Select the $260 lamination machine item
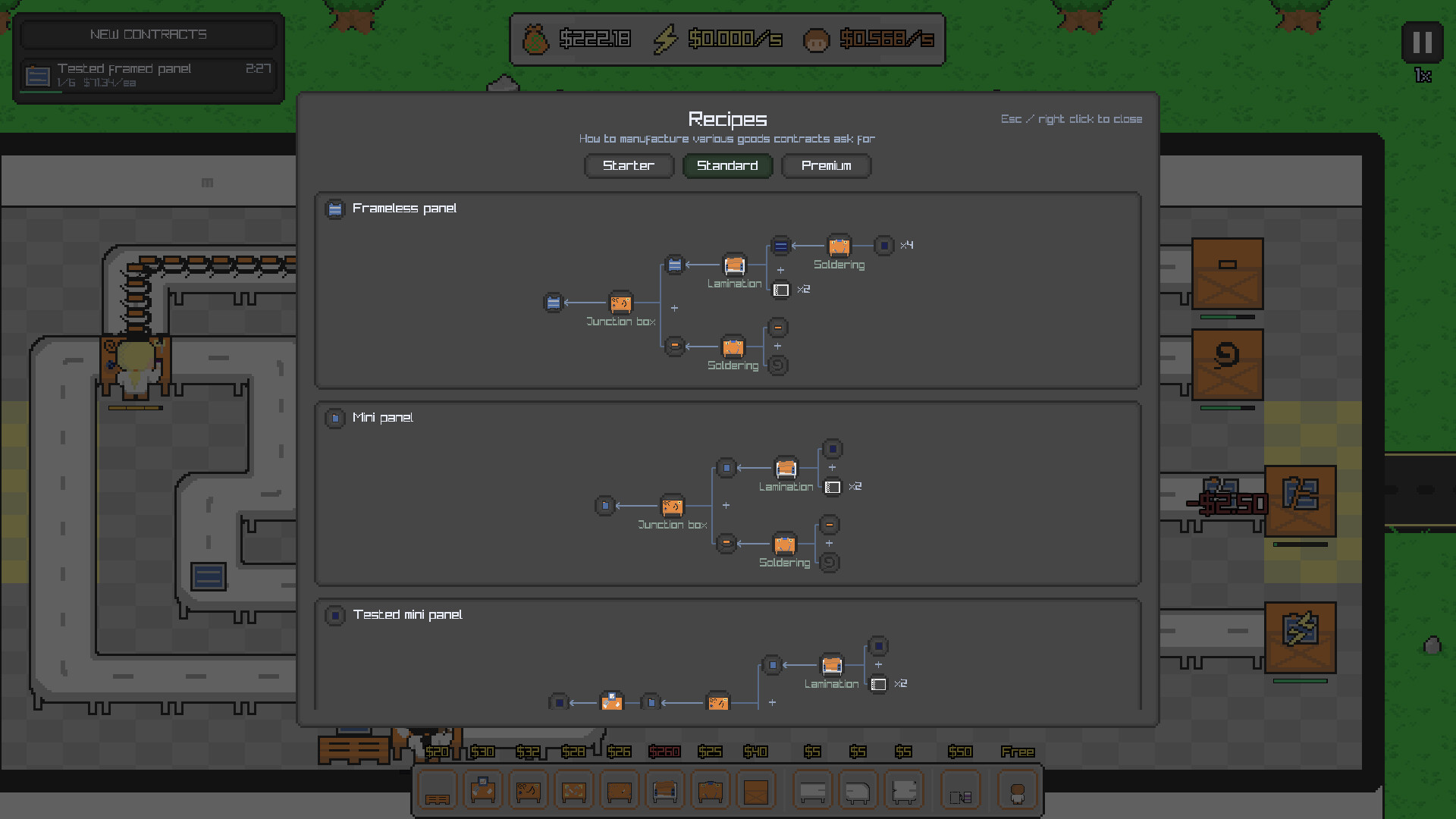 point(665,791)
